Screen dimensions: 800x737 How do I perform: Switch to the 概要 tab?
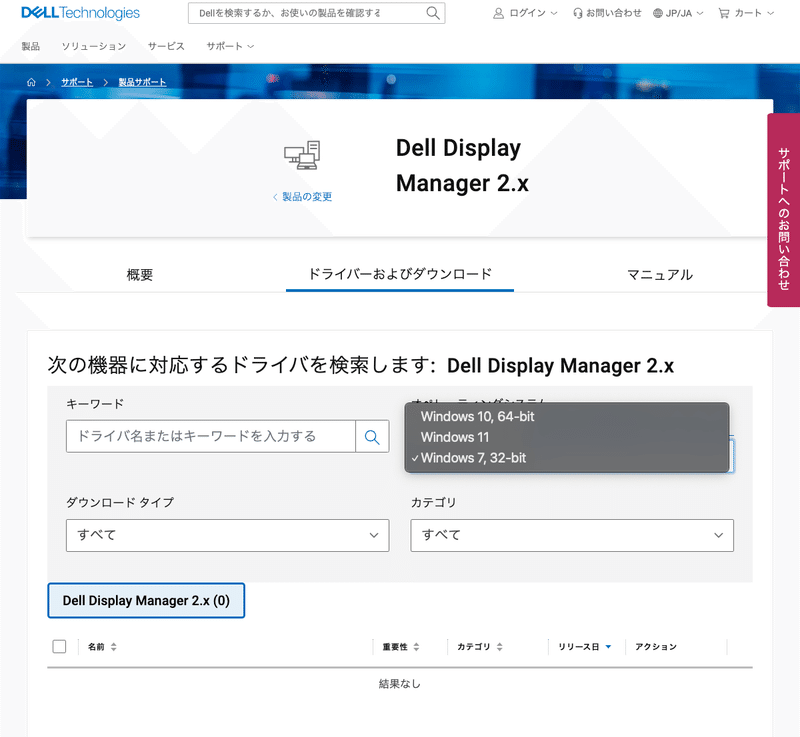click(x=139, y=273)
